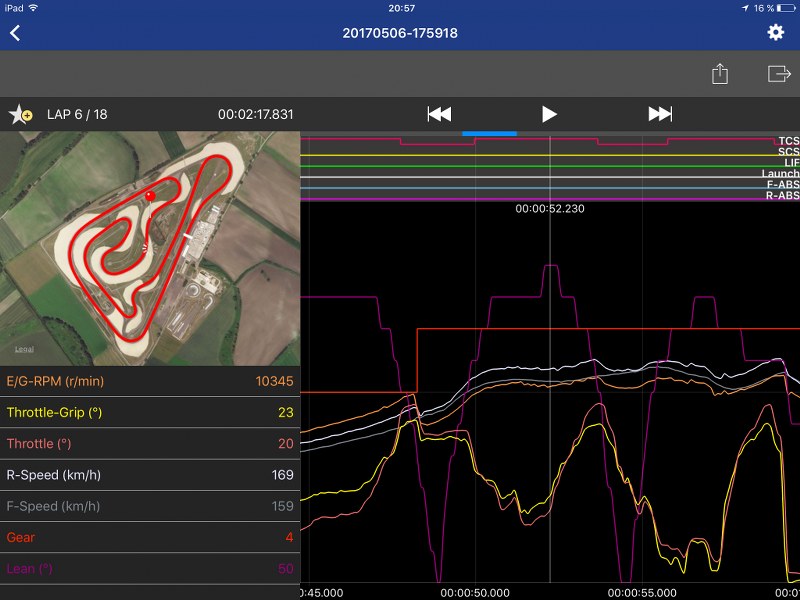This screenshot has height=600, width=800.
Task: Tap the circuit satellite map view
Action: point(150,248)
